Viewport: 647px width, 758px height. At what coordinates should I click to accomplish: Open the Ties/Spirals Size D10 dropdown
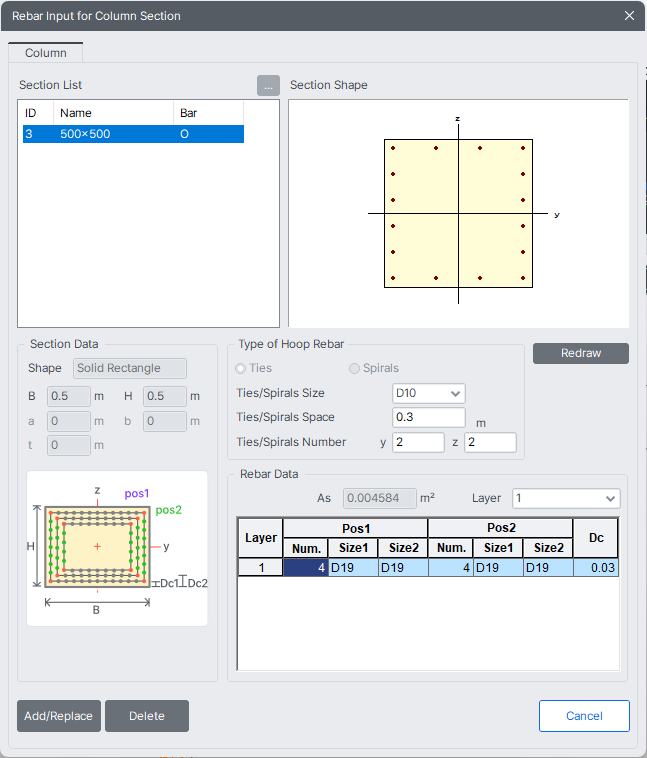coord(428,394)
